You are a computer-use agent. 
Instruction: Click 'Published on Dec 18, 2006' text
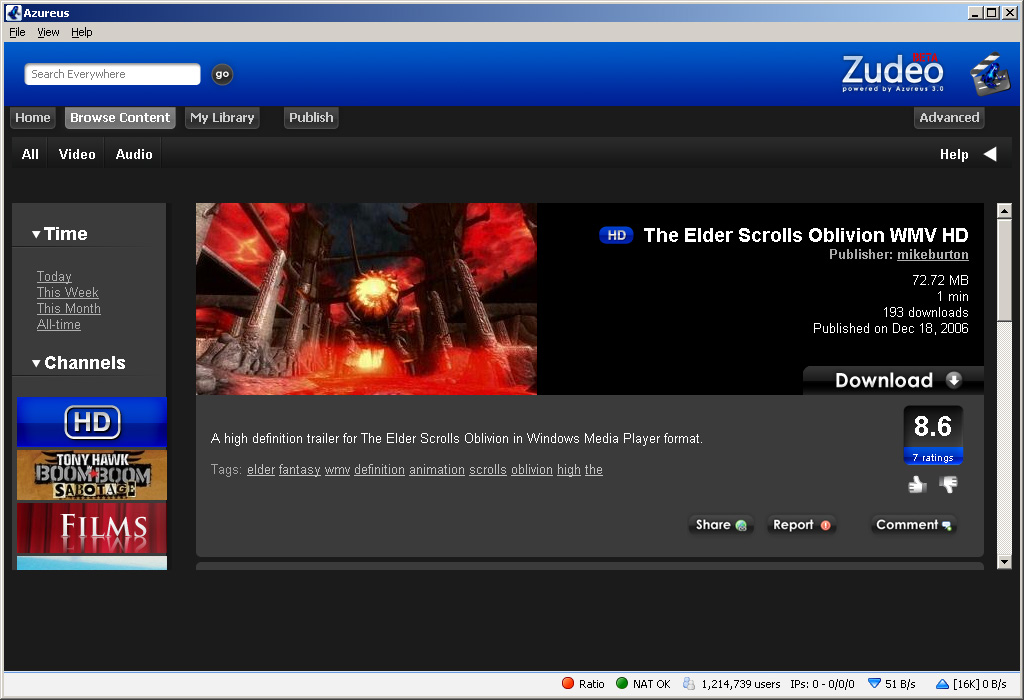(x=891, y=328)
